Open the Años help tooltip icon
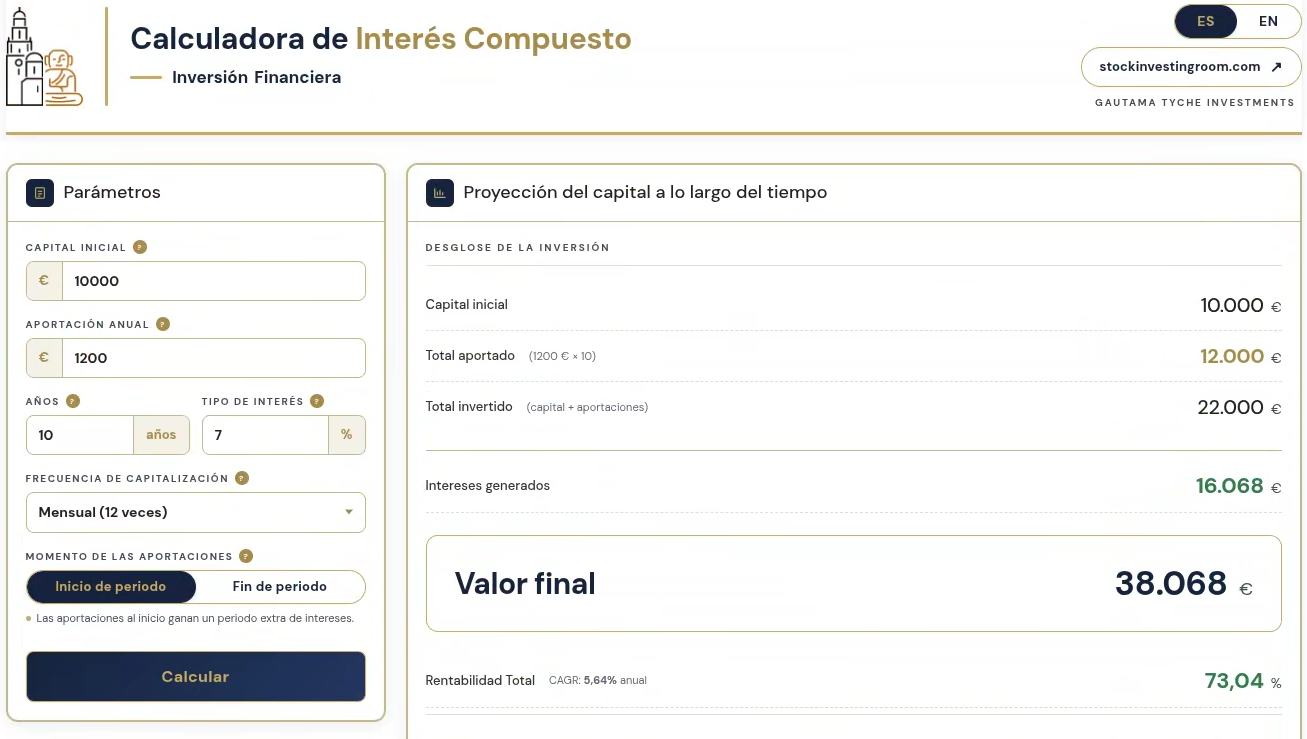Viewport: 1307px width, 739px height. click(73, 401)
